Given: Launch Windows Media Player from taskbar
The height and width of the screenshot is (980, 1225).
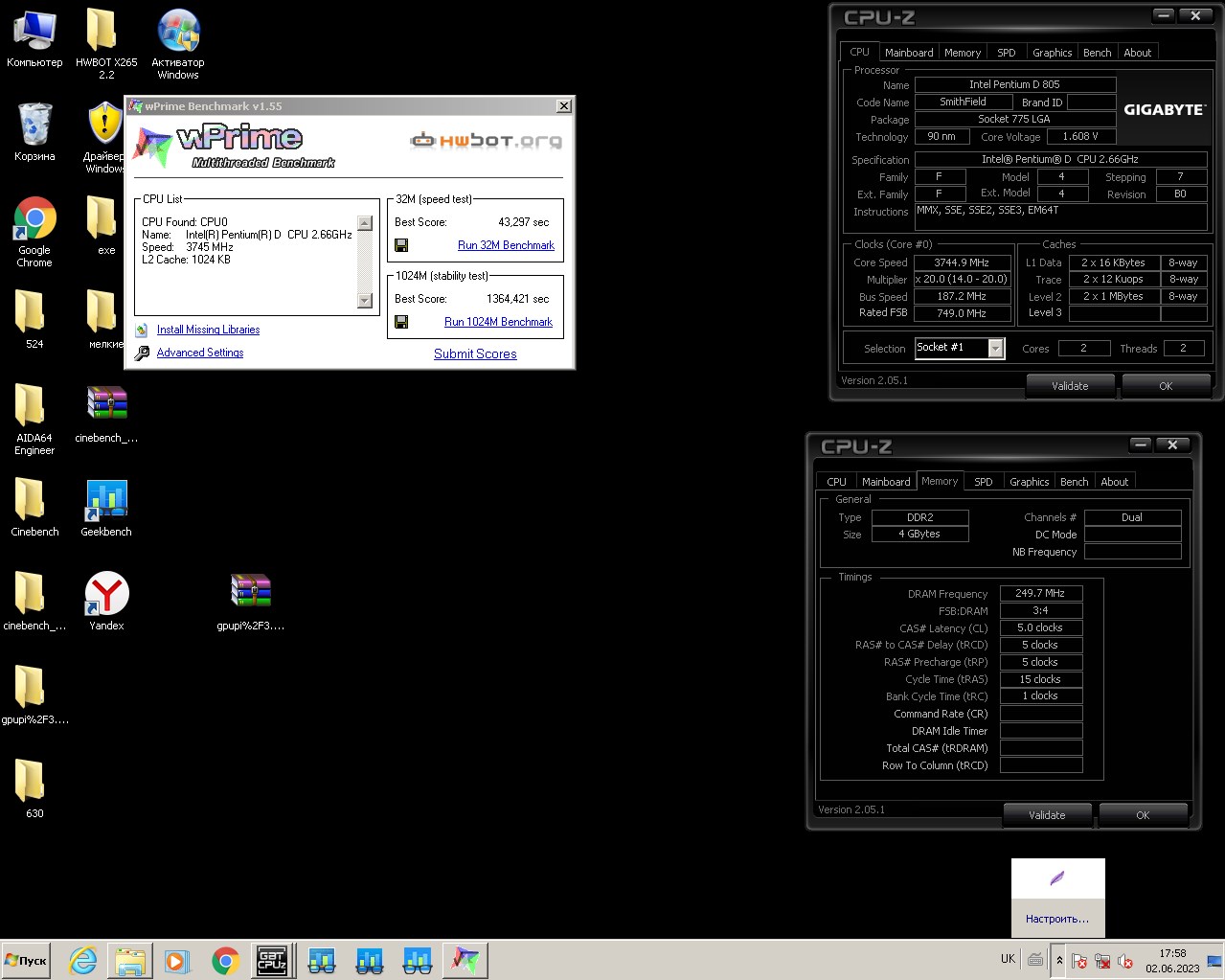Looking at the screenshot, I should point(176,960).
